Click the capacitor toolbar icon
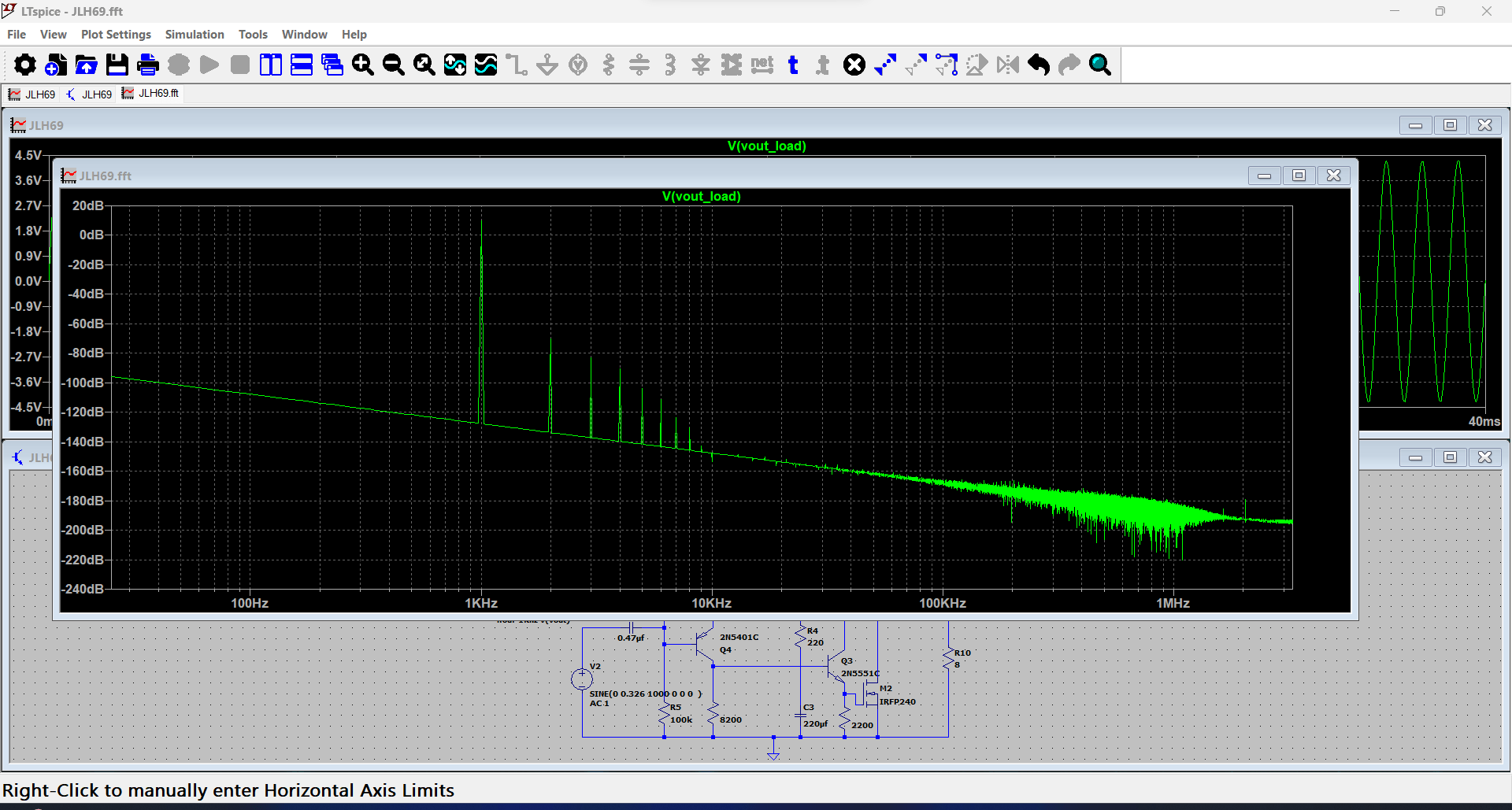Viewport: 1512px width, 810px height. coord(639,65)
